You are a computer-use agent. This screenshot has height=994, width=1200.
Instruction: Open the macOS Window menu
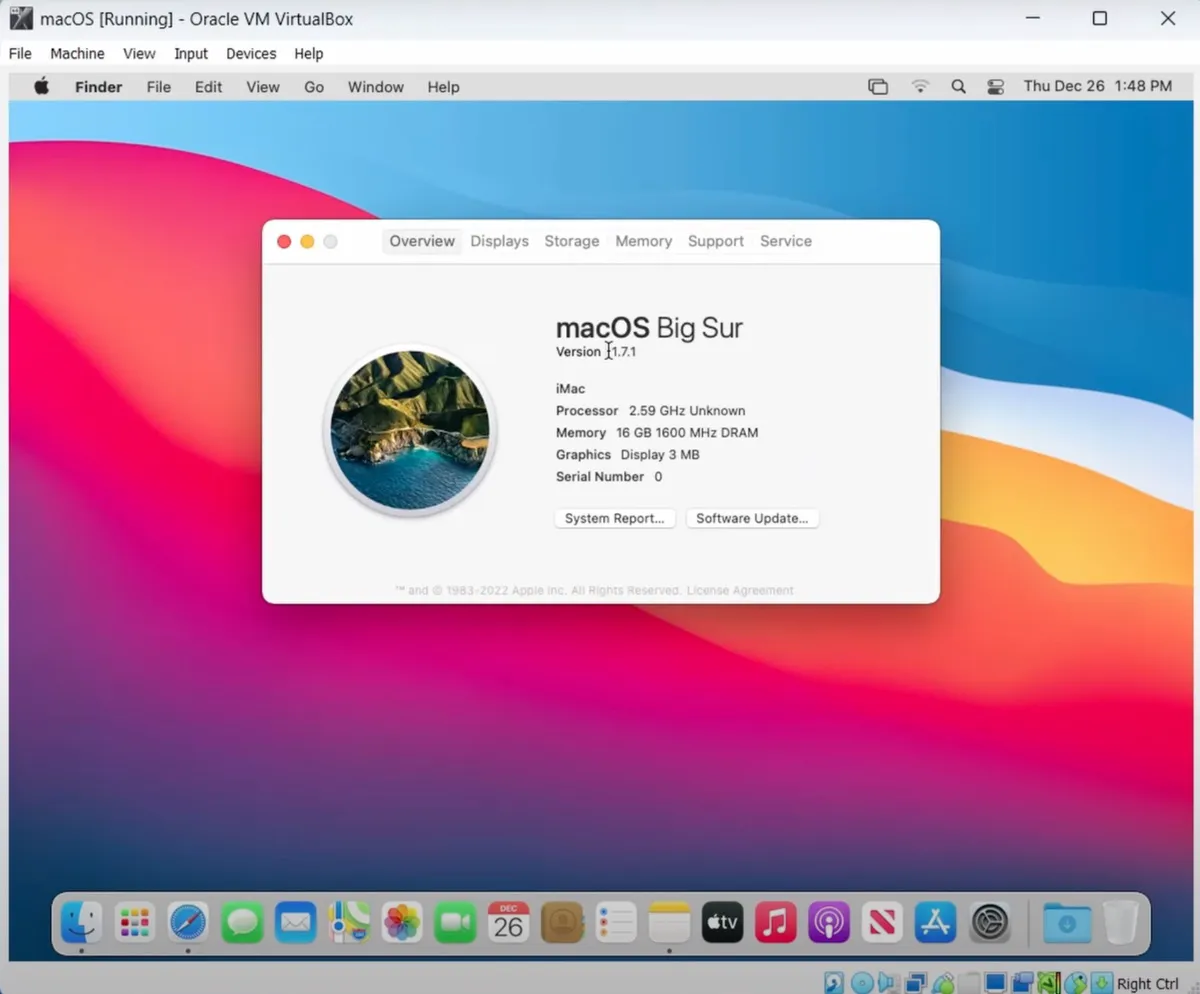click(376, 87)
